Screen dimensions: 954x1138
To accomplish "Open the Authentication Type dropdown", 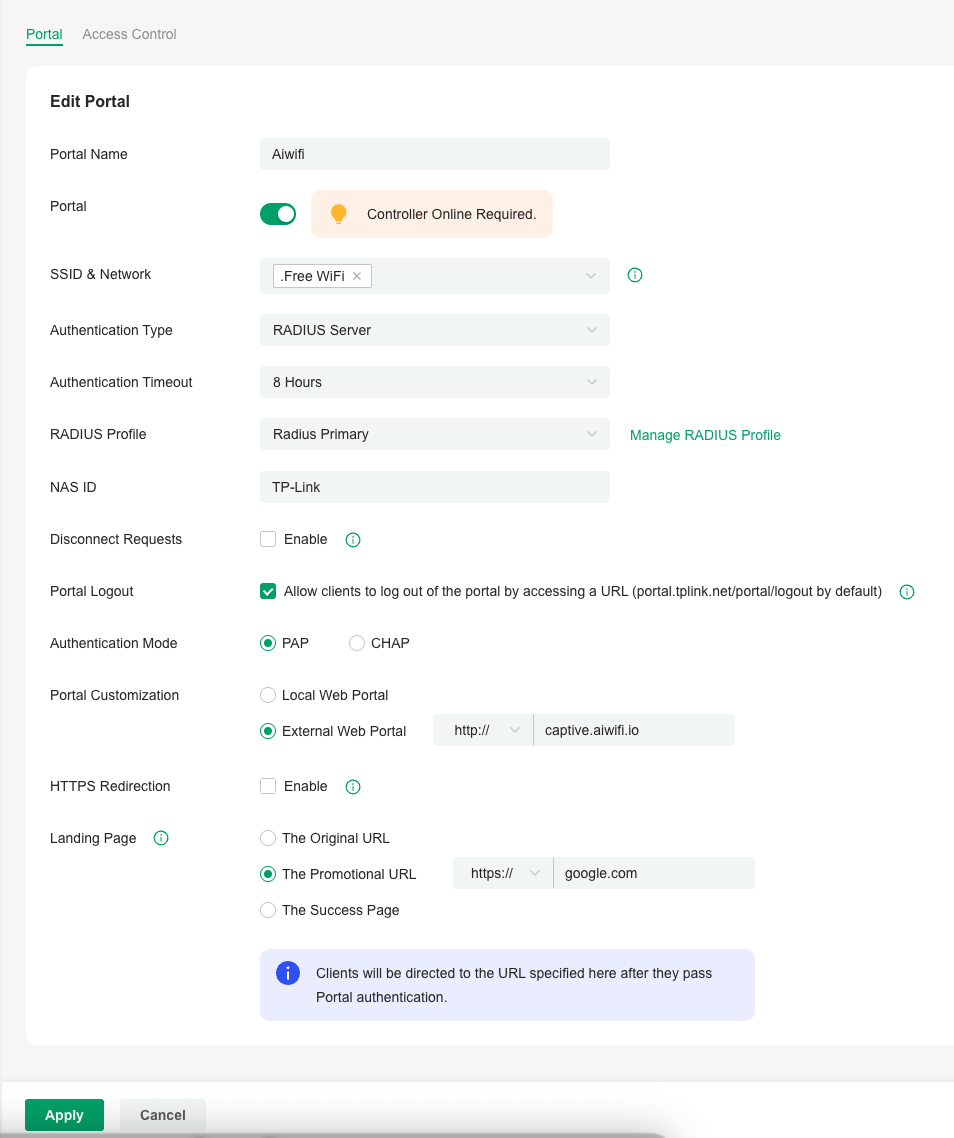I will [x=435, y=330].
